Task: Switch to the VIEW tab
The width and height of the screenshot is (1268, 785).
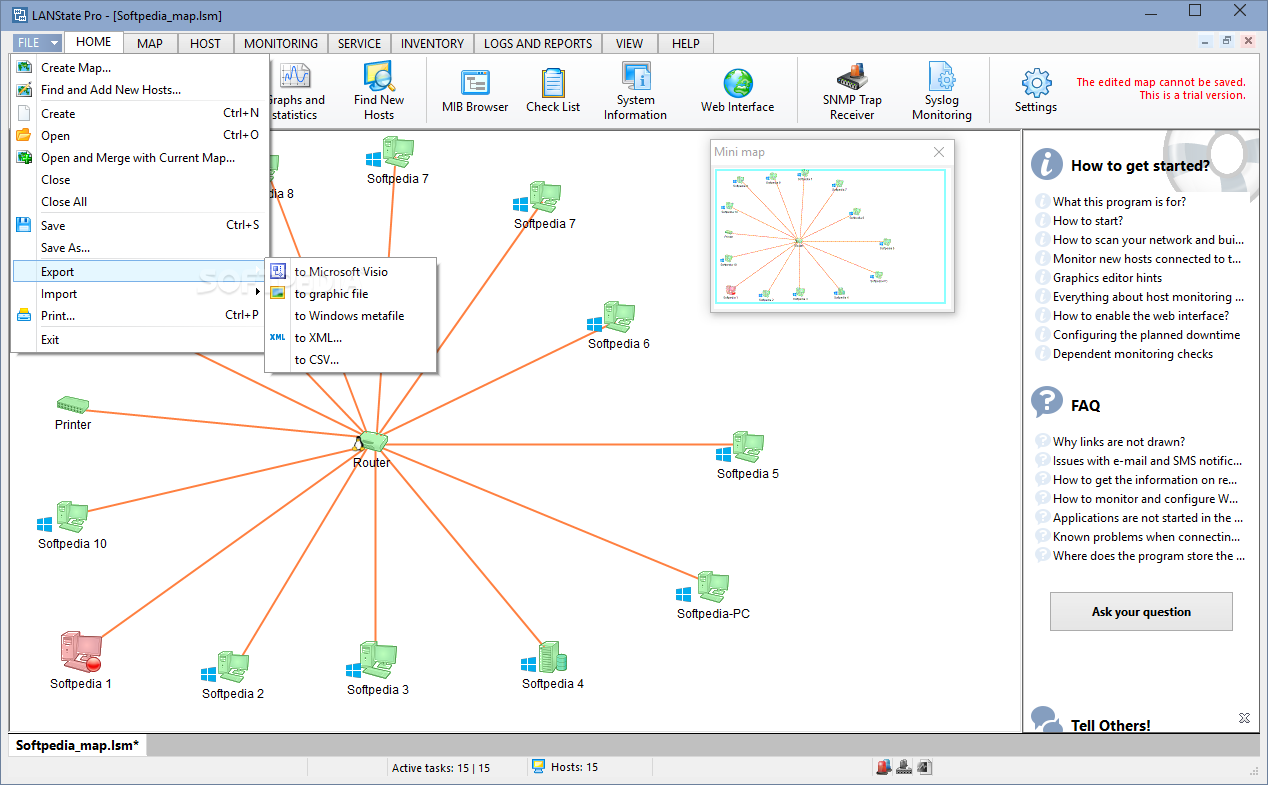Action: point(630,43)
